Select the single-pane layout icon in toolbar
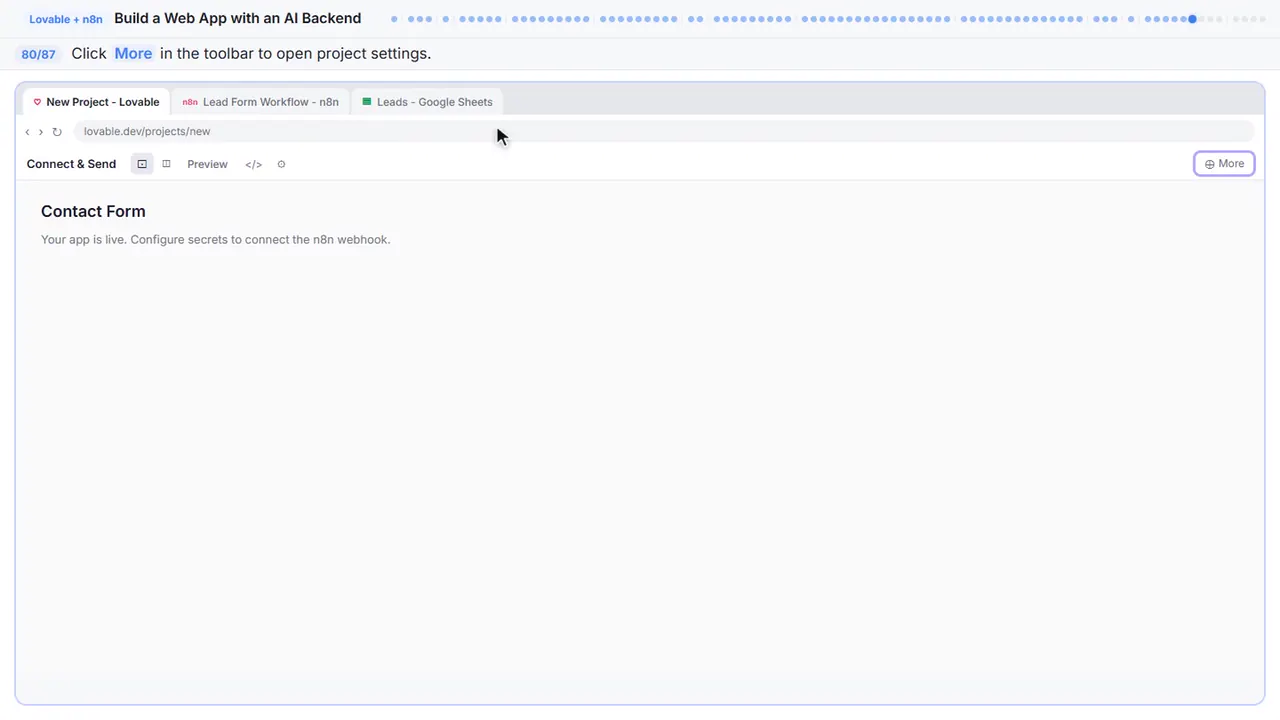This screenshot has width=1280, height=720. tap(142, 164)
